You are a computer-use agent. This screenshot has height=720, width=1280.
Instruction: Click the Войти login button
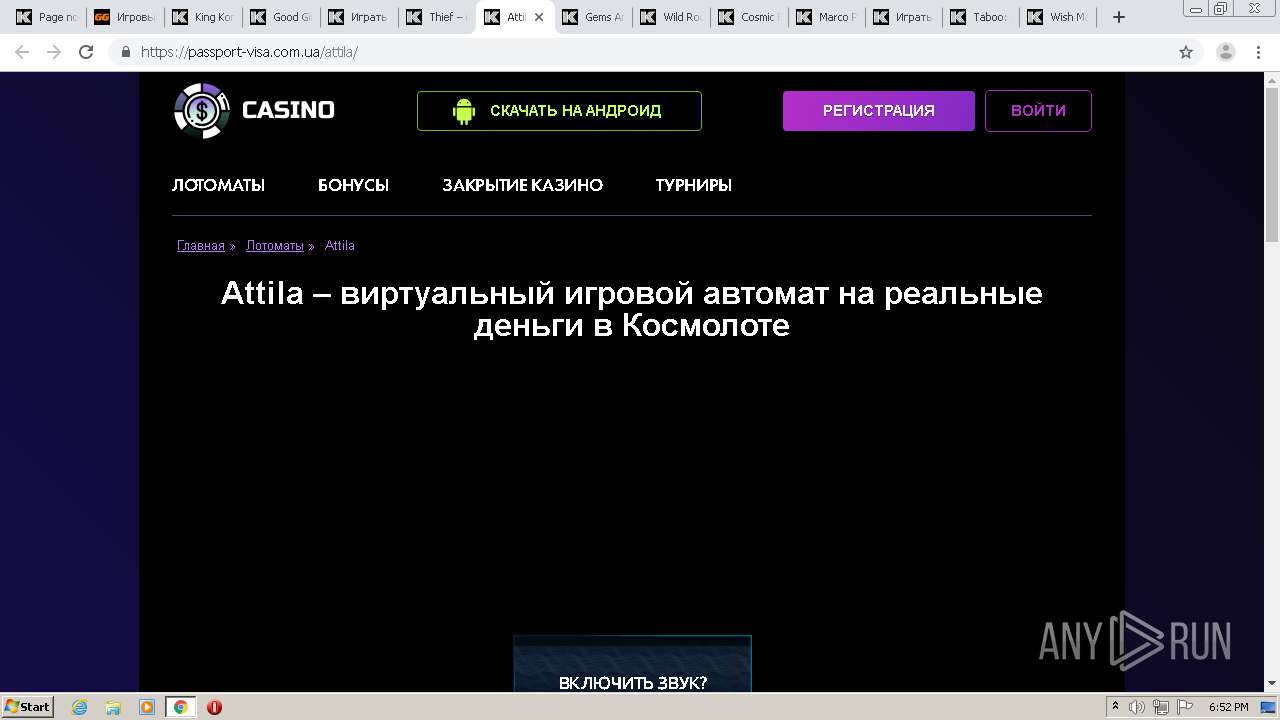point(1038,111)
